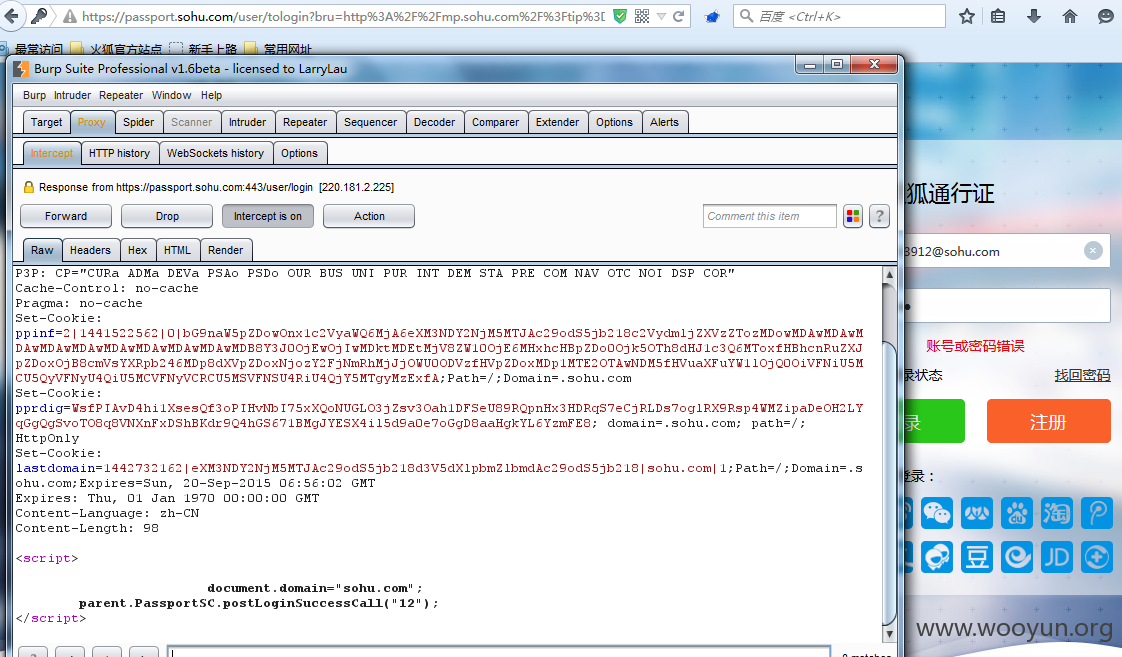Click the search input field below response
The image size is (1122, 657).
tap(499, 651)
